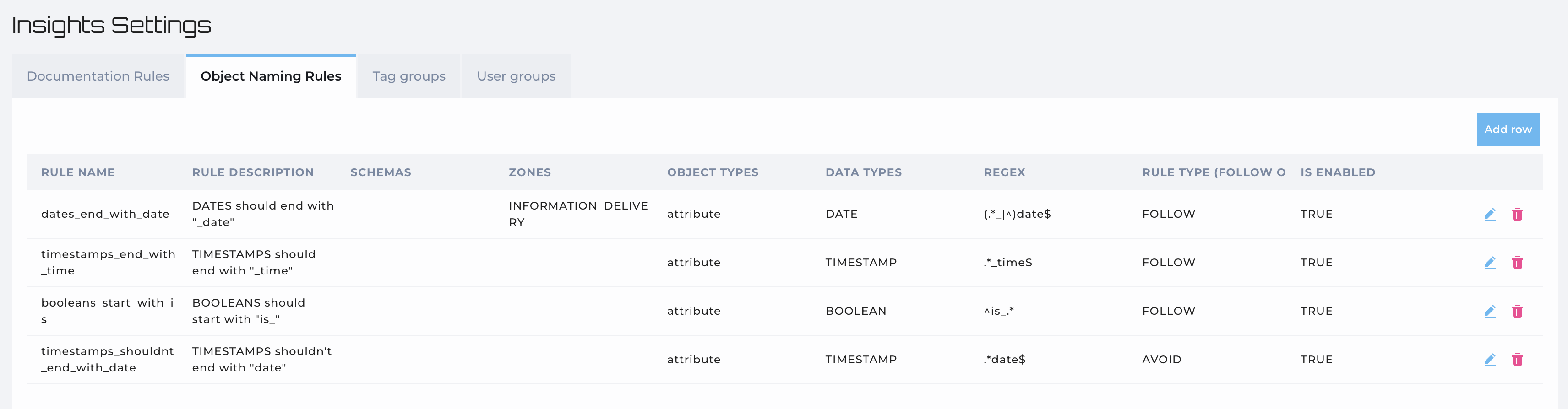Edit the timestamps_shouldnt_end_with_date rule
Viewport: 1568px width, 409px height.
1490,360
